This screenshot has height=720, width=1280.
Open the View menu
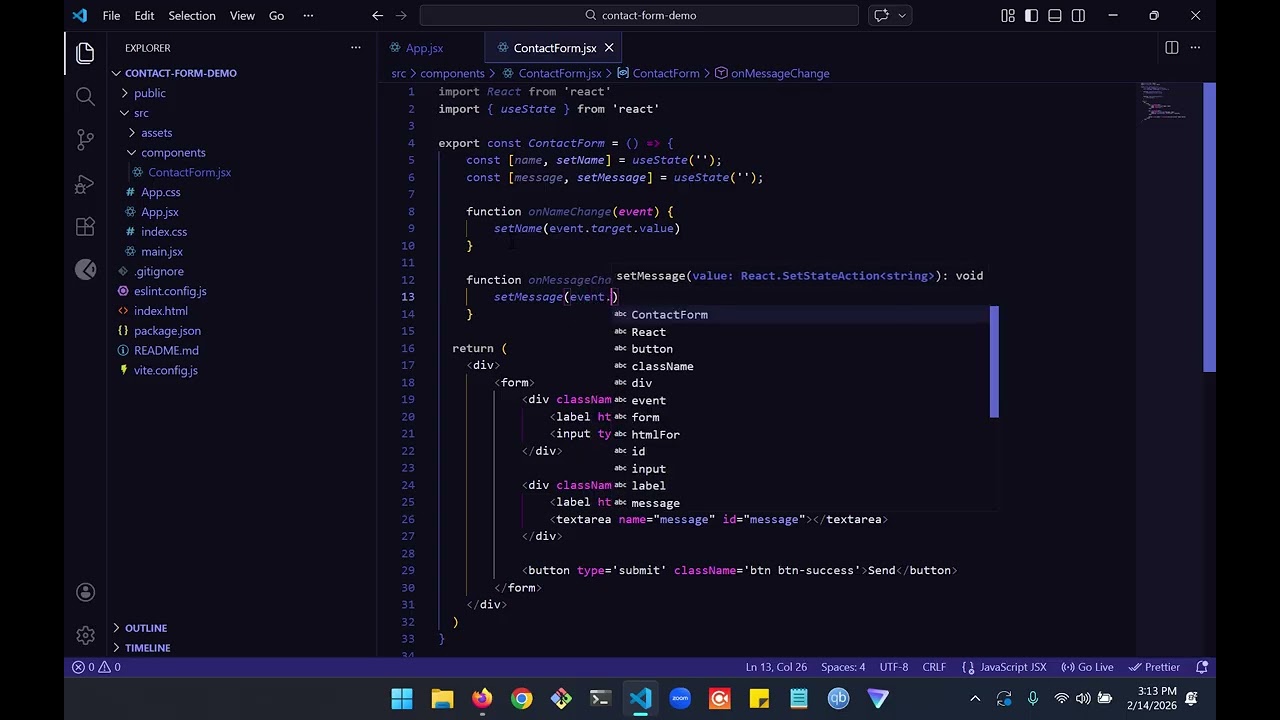(242, 15)
